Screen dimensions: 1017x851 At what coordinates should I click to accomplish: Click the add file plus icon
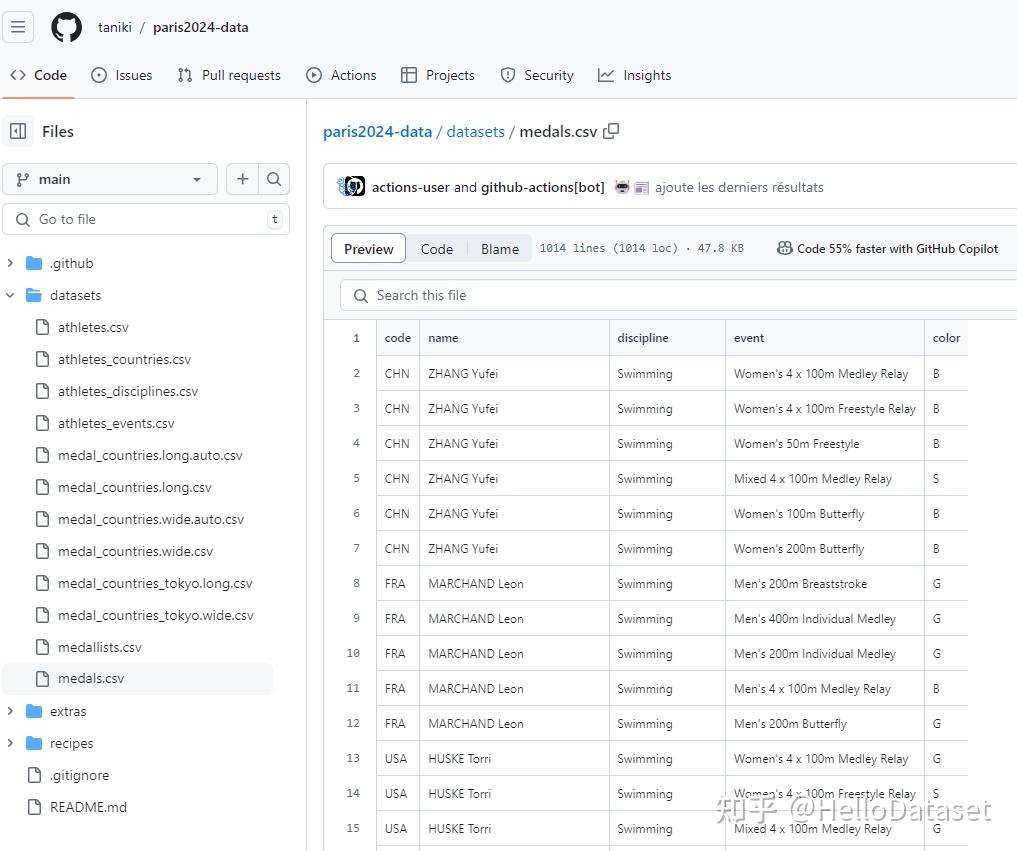242,179
